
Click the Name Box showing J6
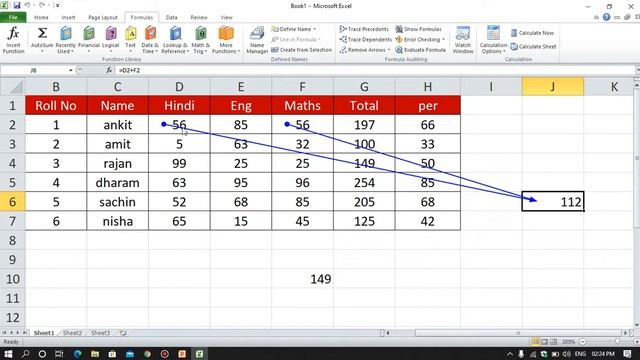(34, 70)
